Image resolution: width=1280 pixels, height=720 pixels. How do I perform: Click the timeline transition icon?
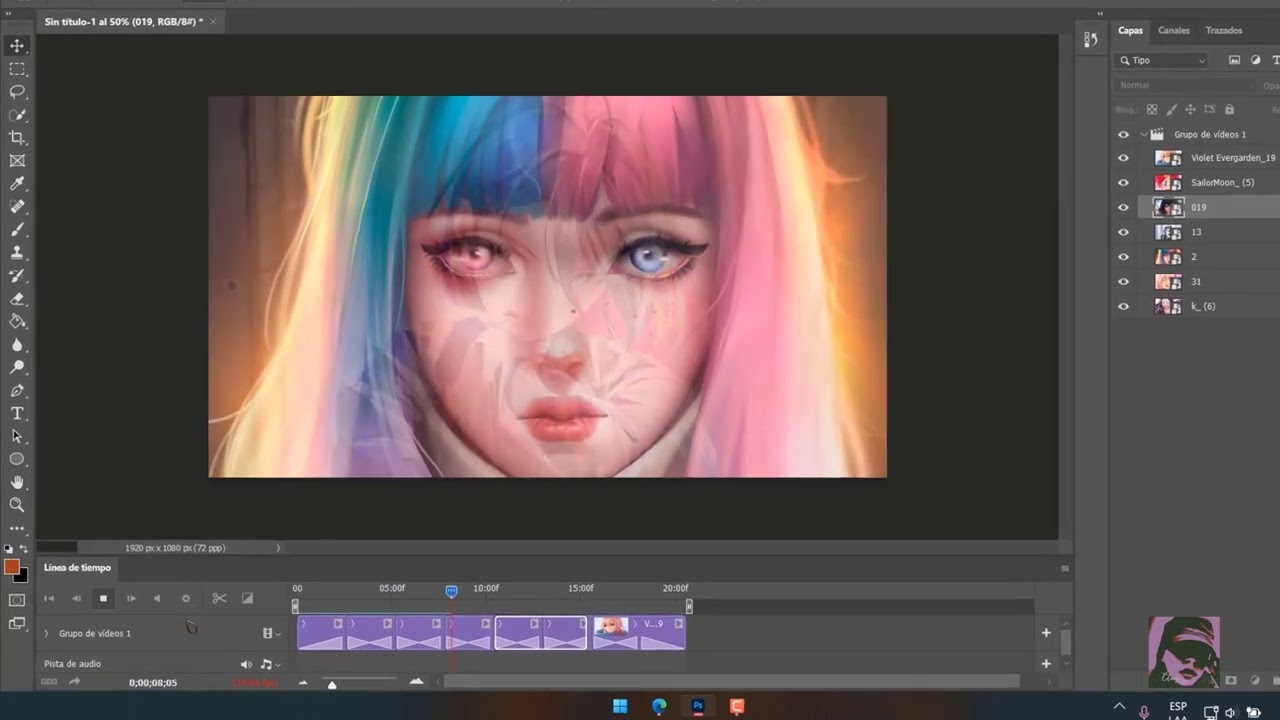[x=247, y=598]
